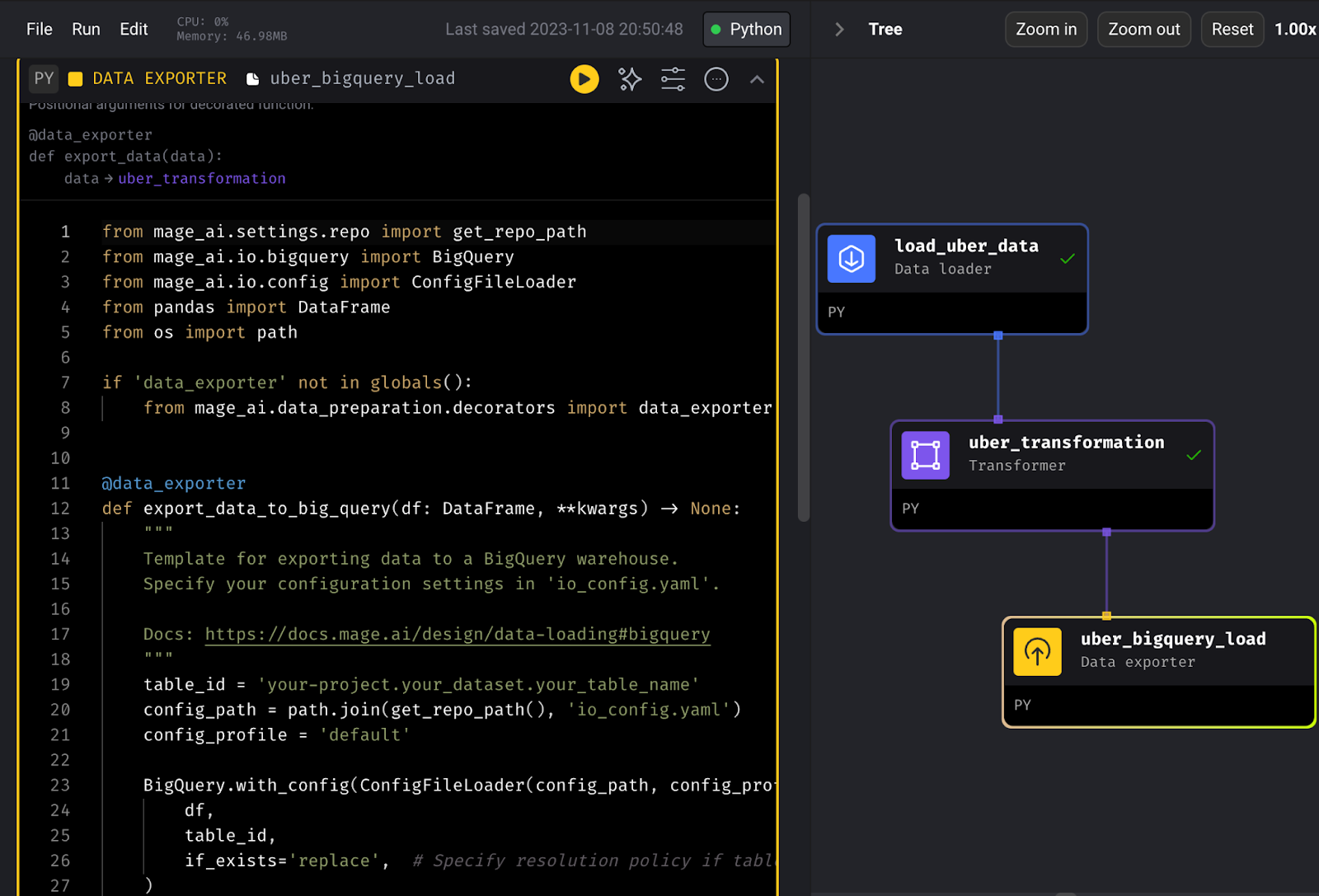The image size is (1319, 896).
Task: Open the docs.mage.ai BigQuery link
Action: tap(457, 634)
